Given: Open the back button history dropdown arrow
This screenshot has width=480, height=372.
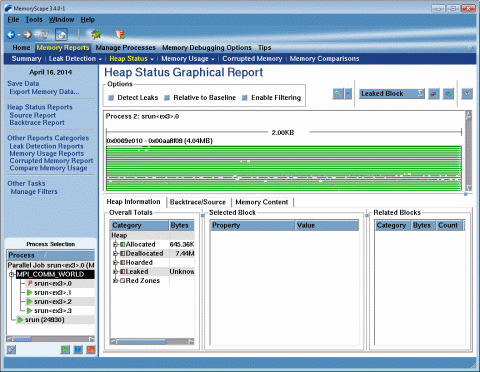Looking at the screenshot, I should 19,35.
